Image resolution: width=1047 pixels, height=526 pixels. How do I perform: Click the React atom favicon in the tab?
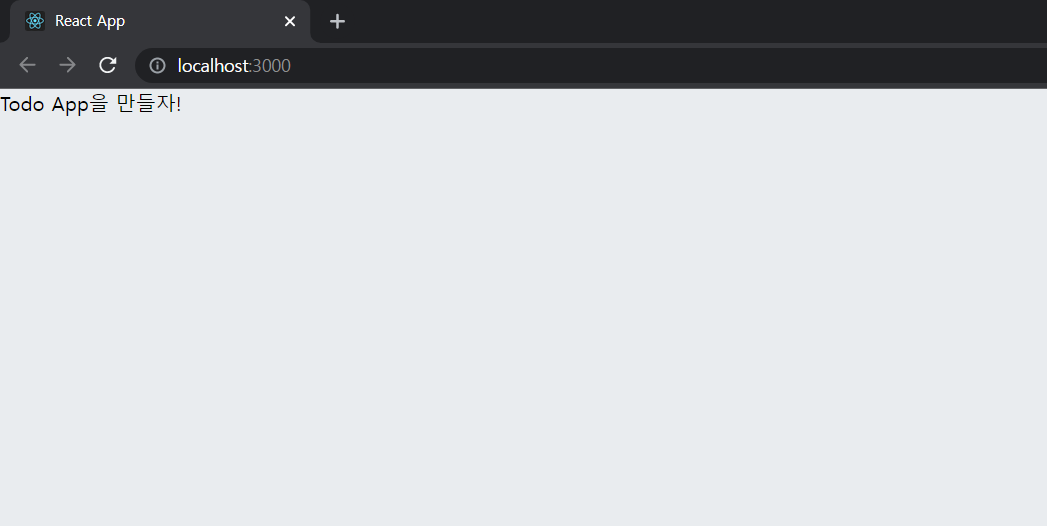coord(35,21)
